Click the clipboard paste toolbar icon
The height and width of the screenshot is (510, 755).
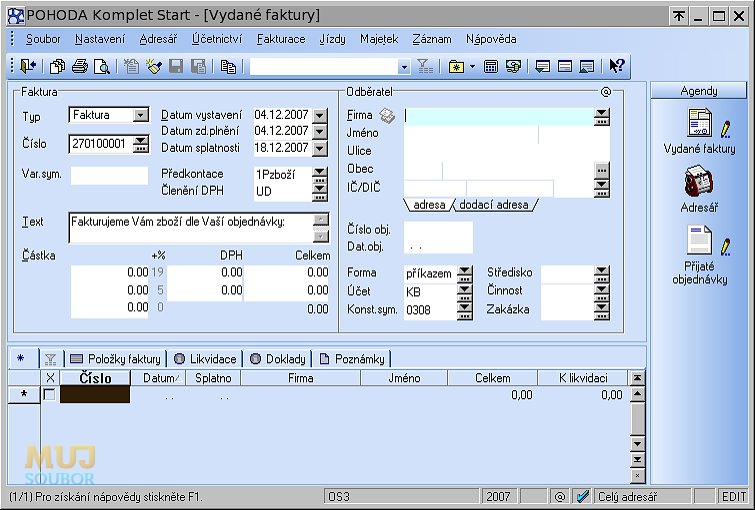[228, 66]
